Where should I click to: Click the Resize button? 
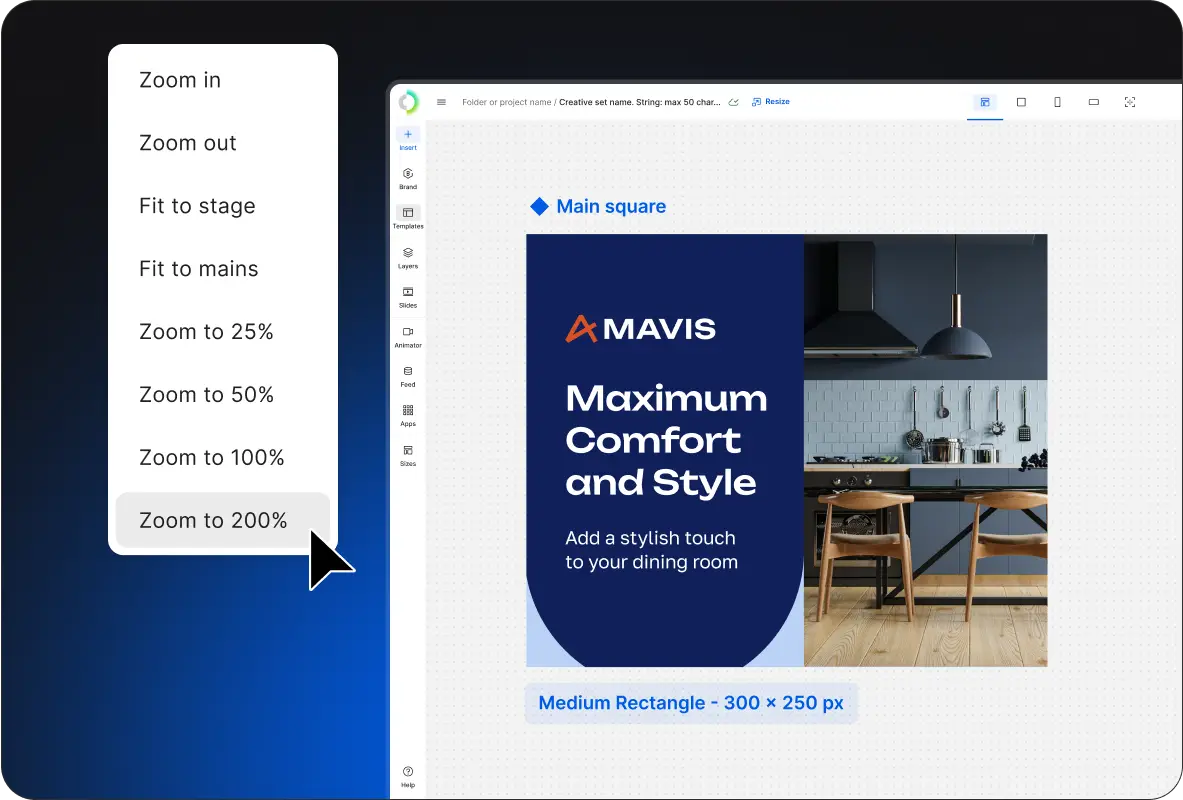point(770,102)
